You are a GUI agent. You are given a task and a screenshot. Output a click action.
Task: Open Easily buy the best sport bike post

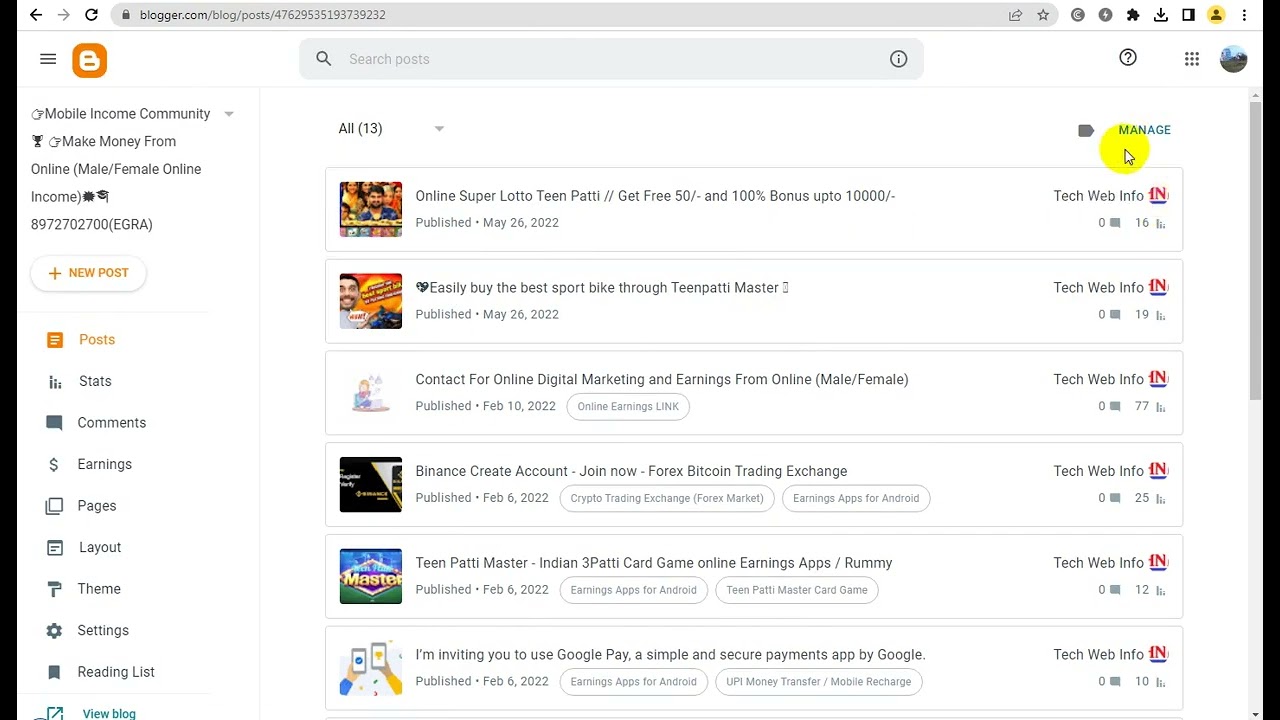(x=602, y=288)
